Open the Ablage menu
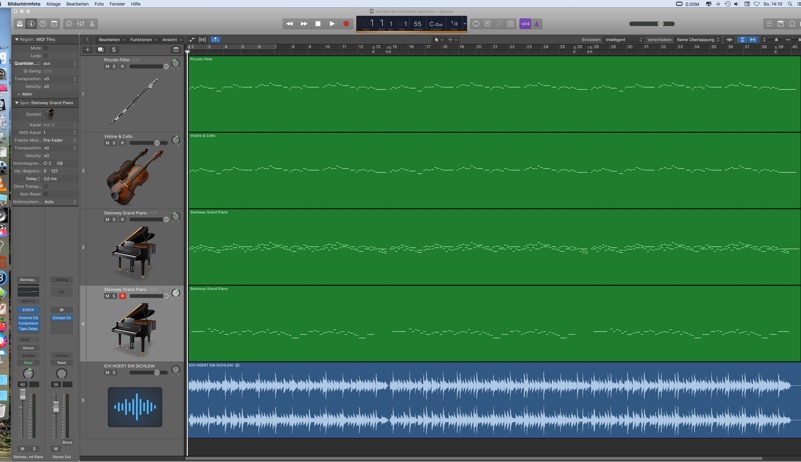801x462 pixels. pos(53,4)
